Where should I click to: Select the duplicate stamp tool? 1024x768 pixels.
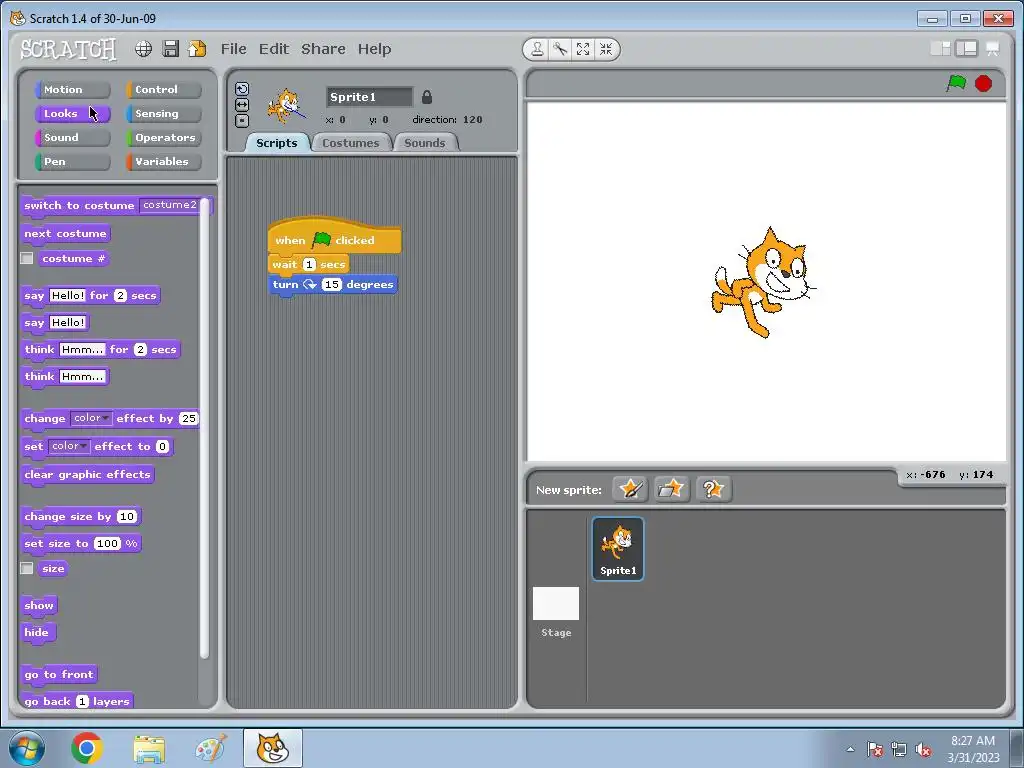pyautogui.click(x=537, y=50)
